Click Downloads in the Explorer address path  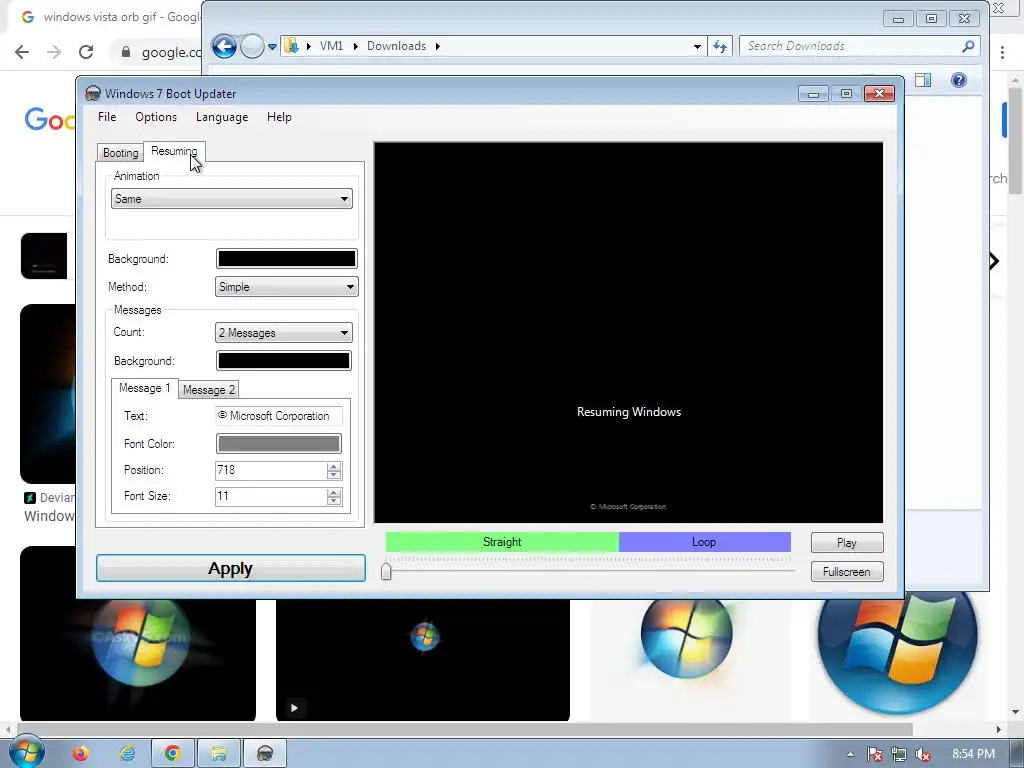click(396, 46)
